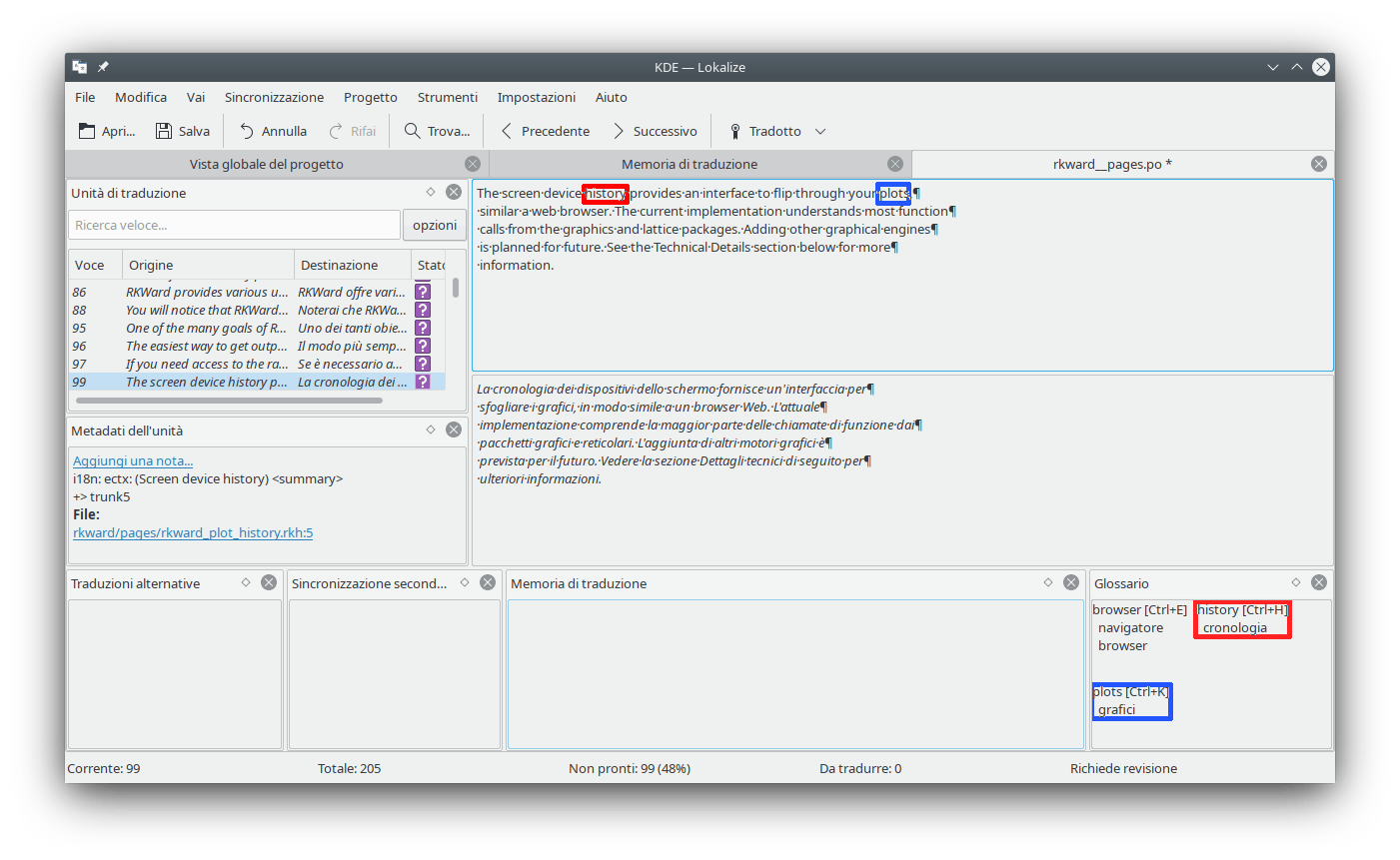1400x860 pixels.
Task: Open the opzioni search options dropdown
Action: point(435,225)
